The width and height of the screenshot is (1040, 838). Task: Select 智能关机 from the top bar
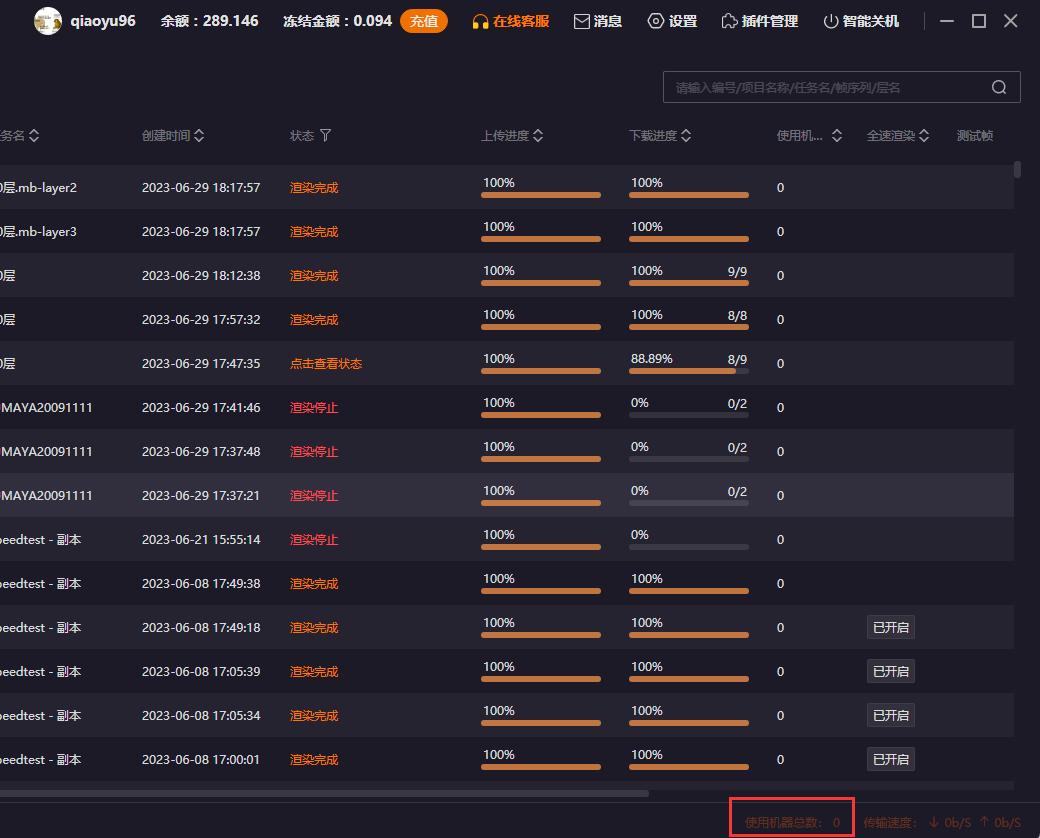[862, 20]
